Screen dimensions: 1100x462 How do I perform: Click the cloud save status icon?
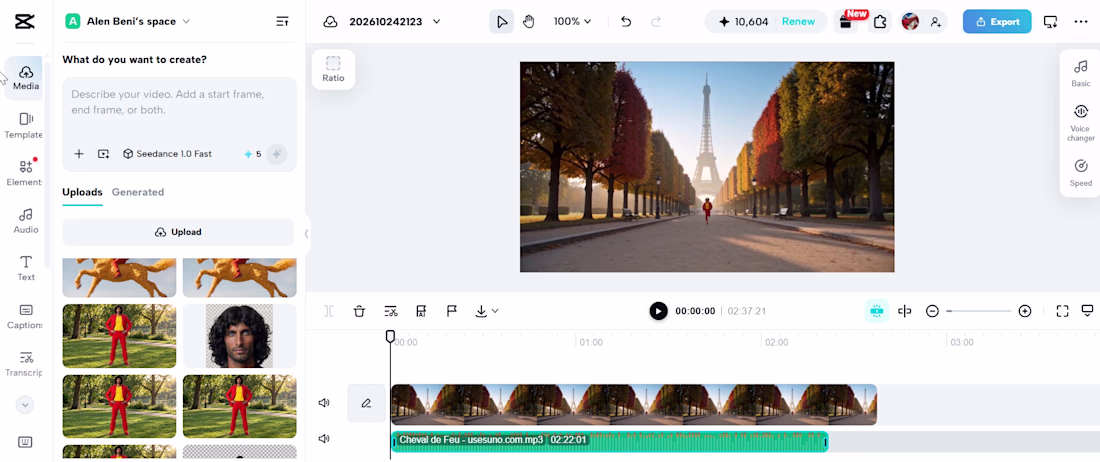[x=330, y=22]
